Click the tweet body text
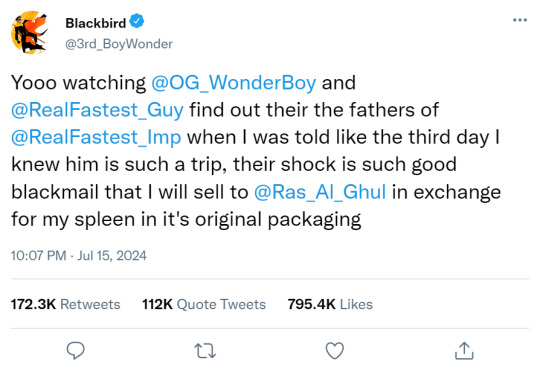 point(256,151)
